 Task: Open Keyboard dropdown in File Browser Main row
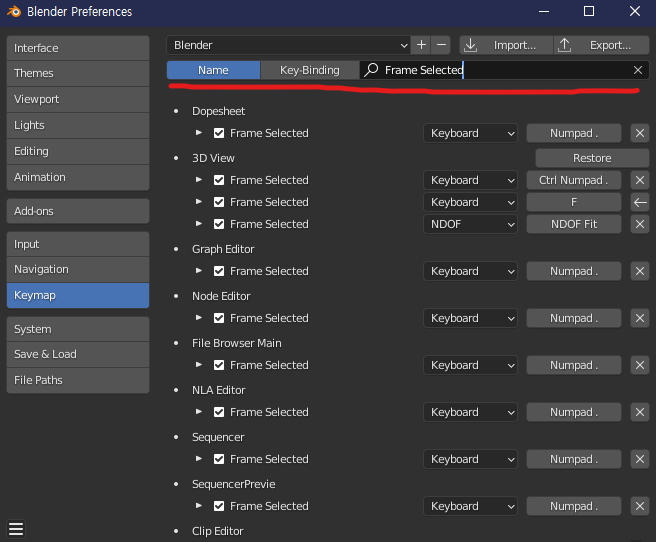coord(470,365)
